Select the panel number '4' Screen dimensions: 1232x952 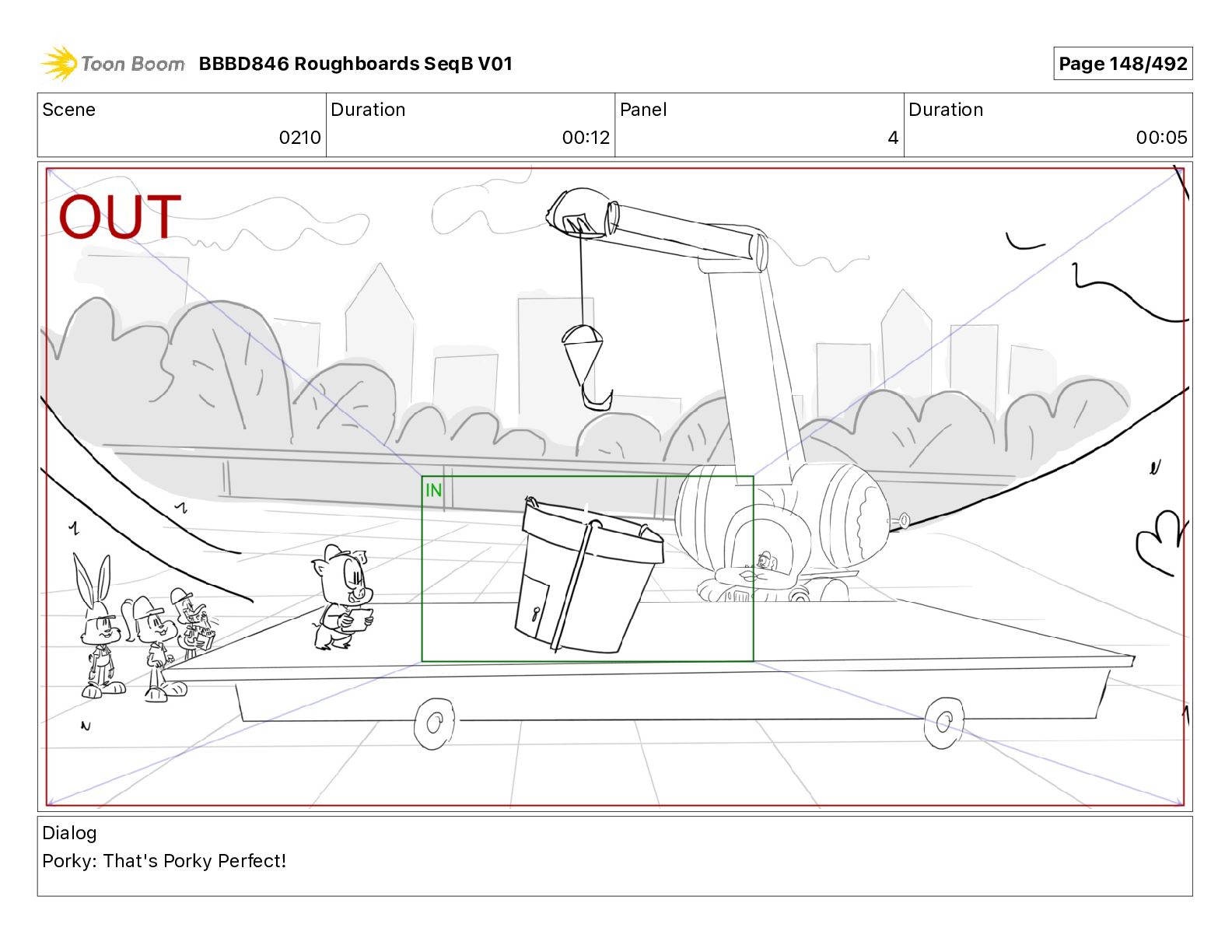click(x=893, y=138)
